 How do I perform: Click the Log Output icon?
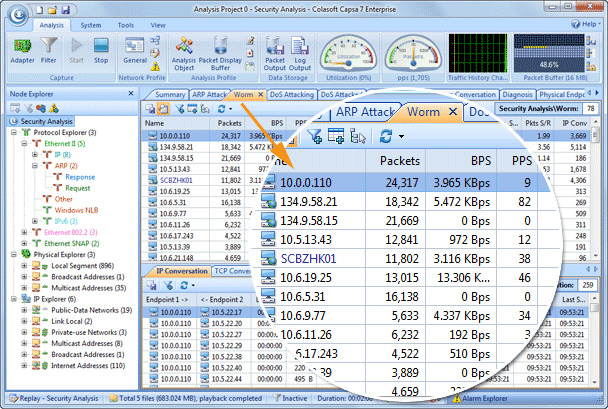click(300, 54)
